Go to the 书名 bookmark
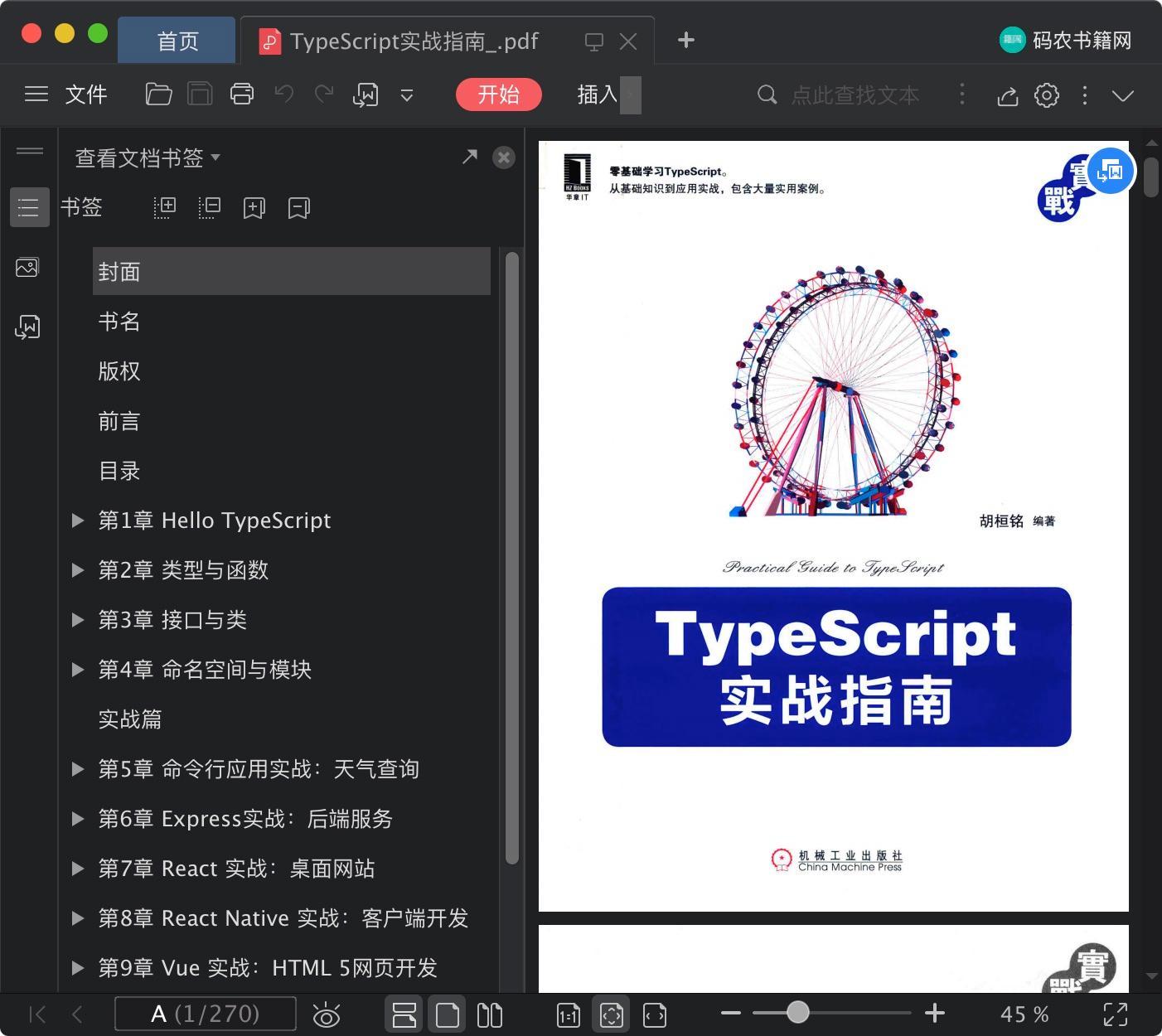Screen dimensions: 1162x1036 (119, 322)
